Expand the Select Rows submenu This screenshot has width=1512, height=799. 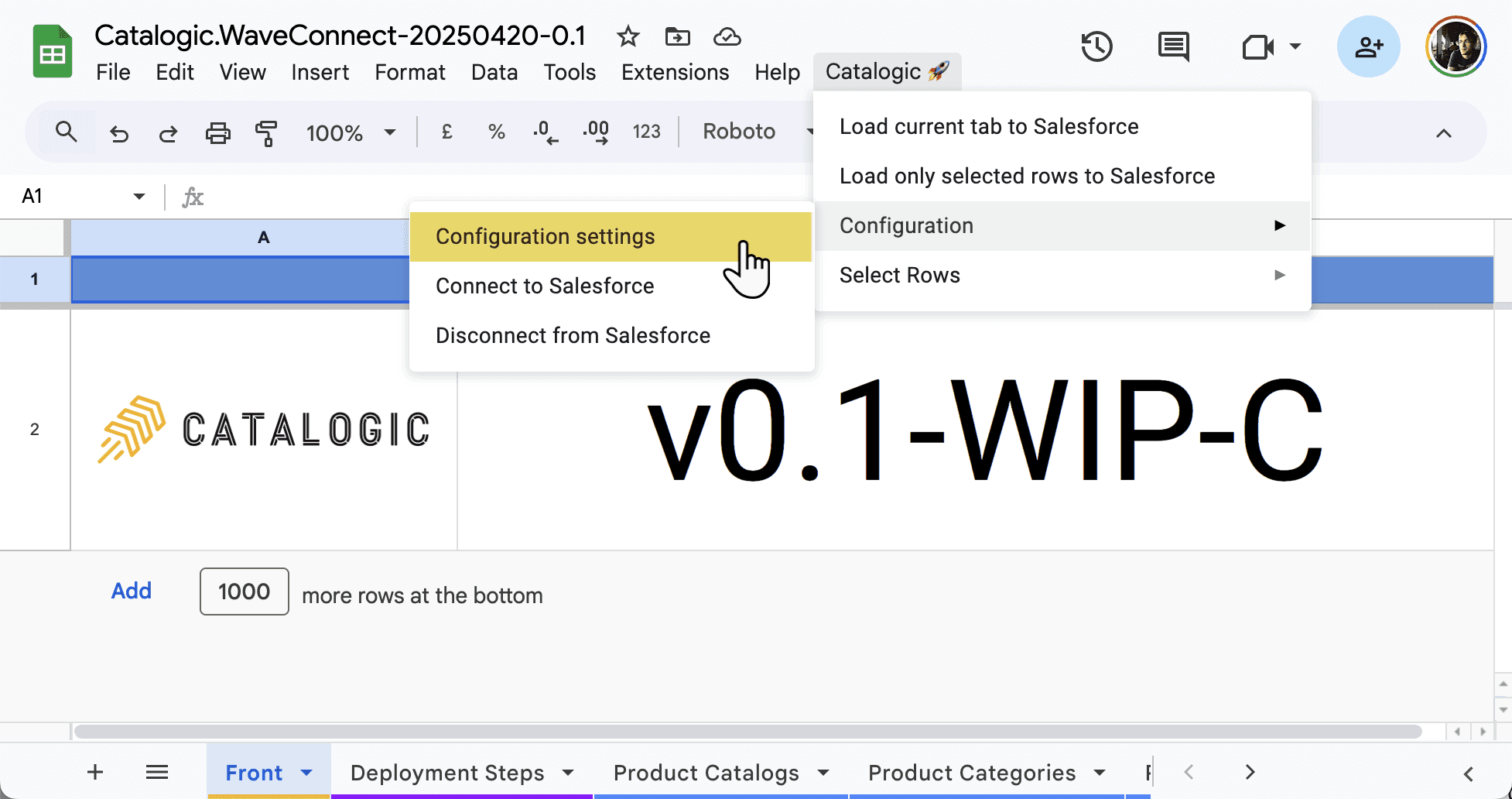tap(1062, 275)
